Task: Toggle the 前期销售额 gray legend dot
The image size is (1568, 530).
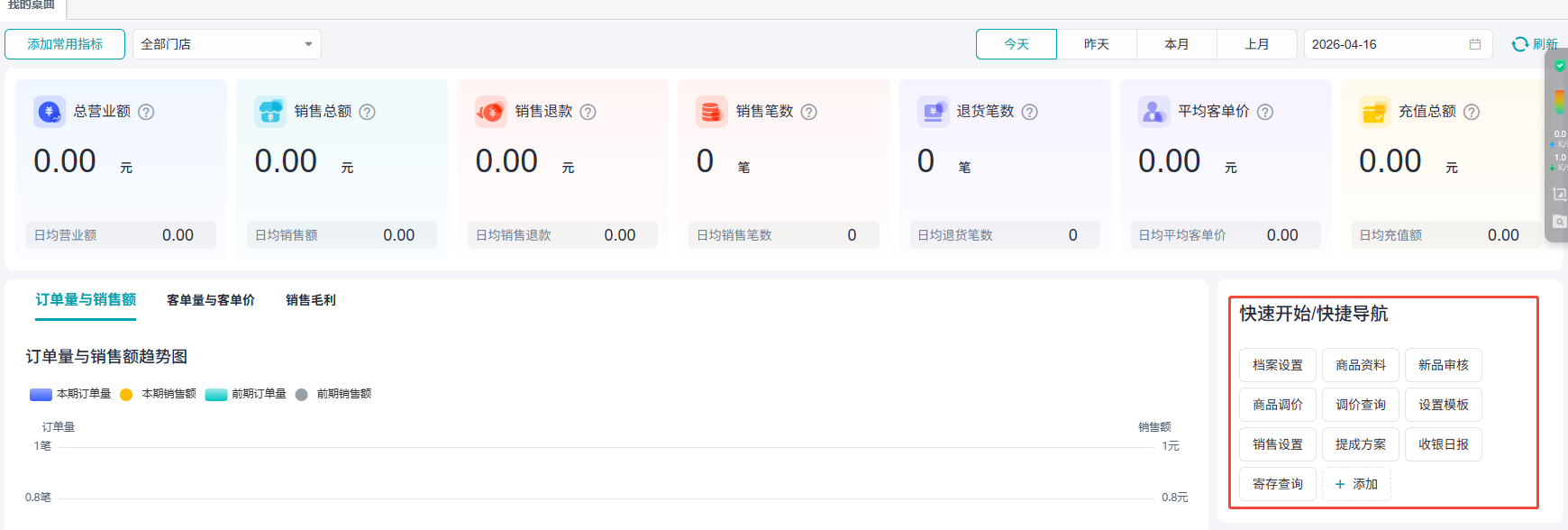Action: coord(302,394)
